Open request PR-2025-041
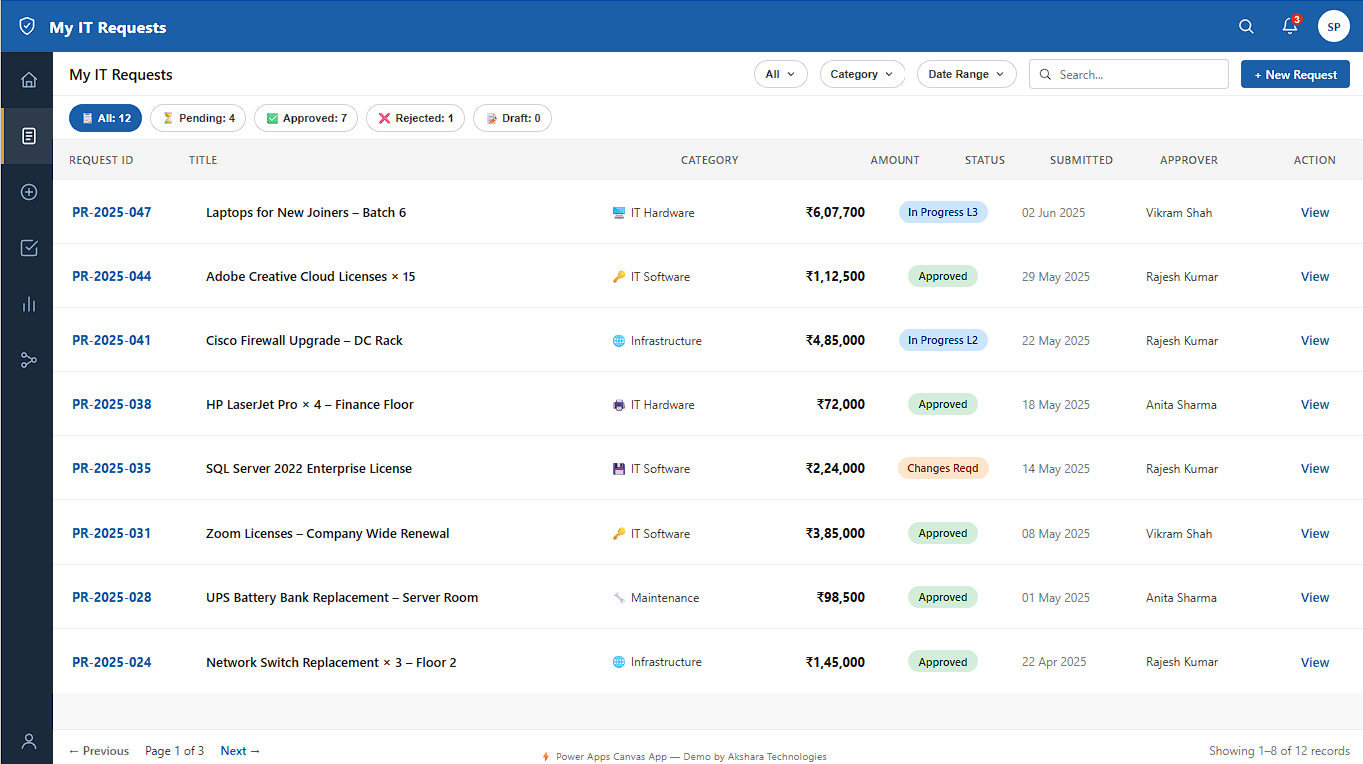The width and height of the screenshot is (1363, 764). tap(112, 340)
